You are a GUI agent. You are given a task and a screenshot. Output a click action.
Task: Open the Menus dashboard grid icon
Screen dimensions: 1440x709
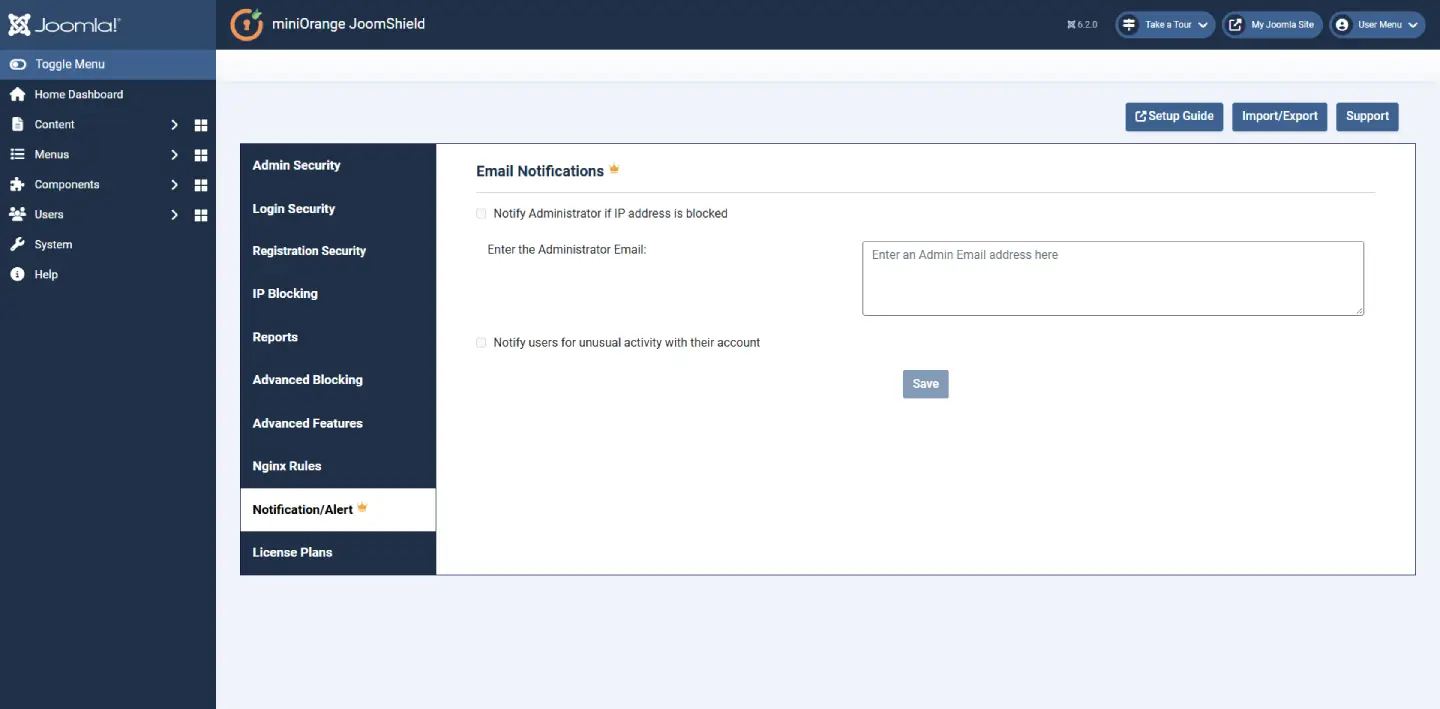(x=201, y=155)
